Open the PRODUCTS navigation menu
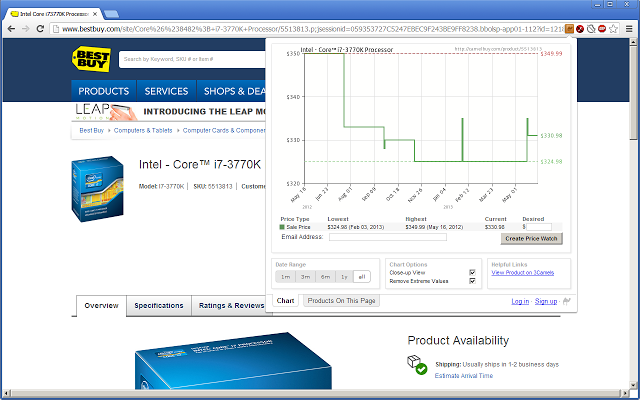 pyautogui.click(x=104, y=91)
